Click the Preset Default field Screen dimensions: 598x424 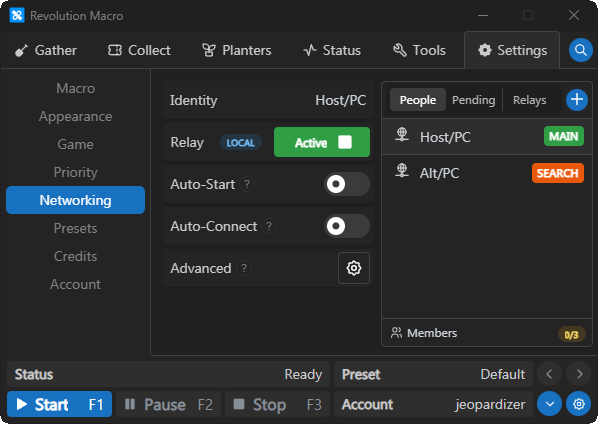click(x=433, y=374)
